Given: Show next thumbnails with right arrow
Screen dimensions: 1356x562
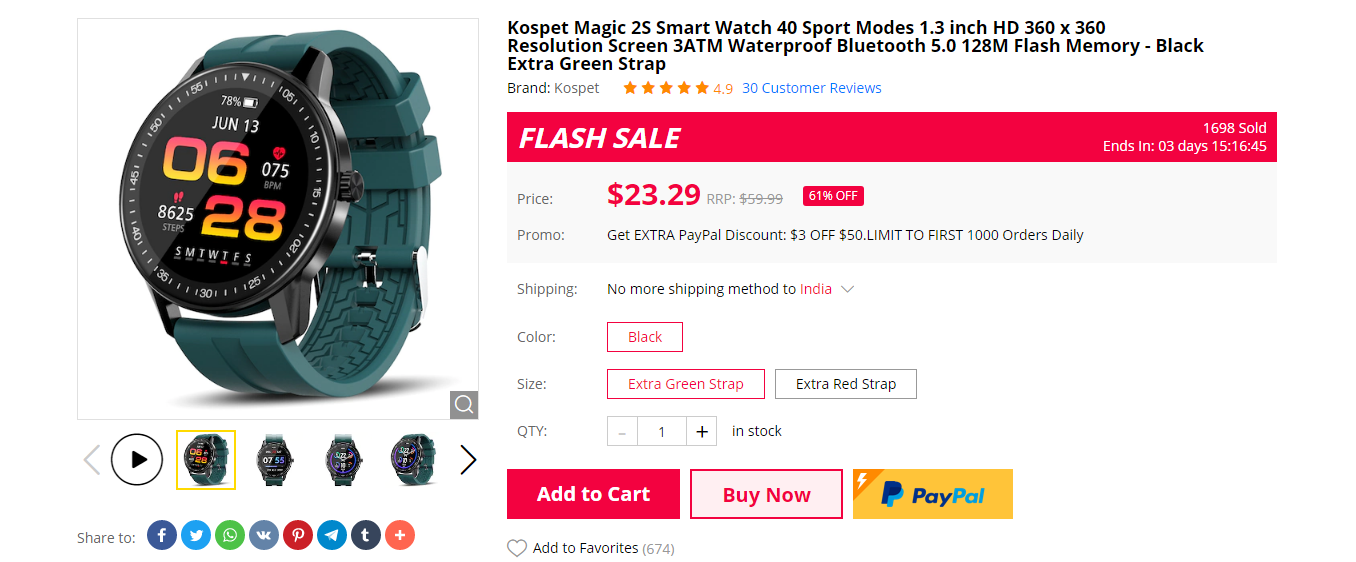Looking at the screenshot, I should click(468, 460).
